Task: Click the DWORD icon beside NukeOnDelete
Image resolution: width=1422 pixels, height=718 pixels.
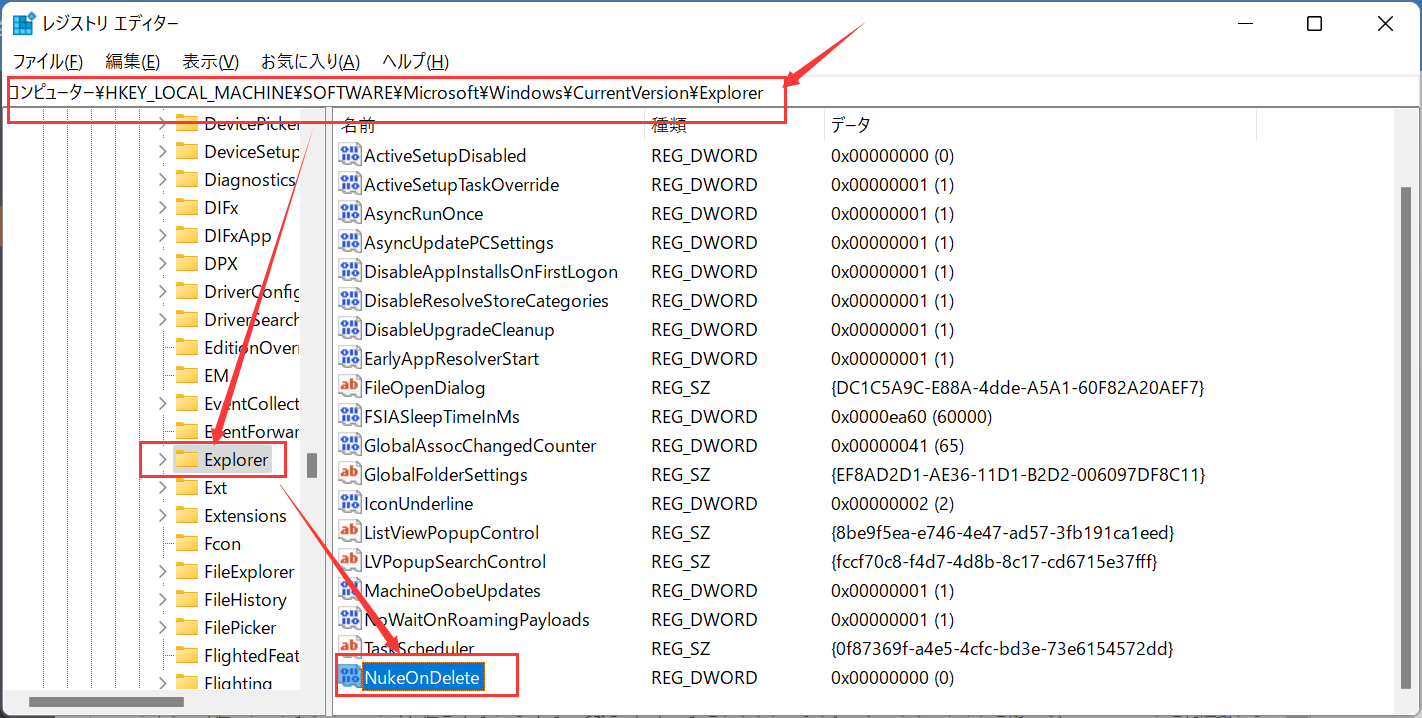Action: [349, 677]
